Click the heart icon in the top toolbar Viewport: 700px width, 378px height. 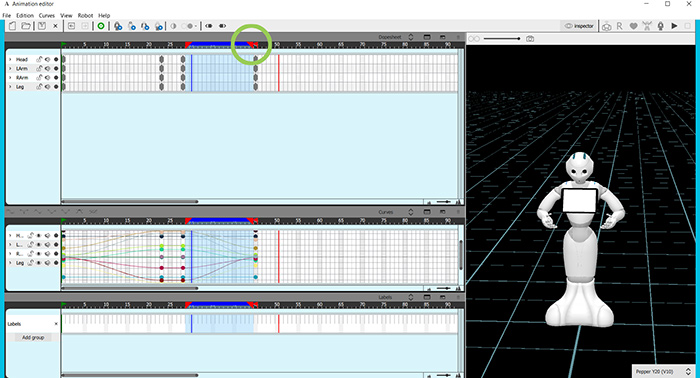coord(633,26)
